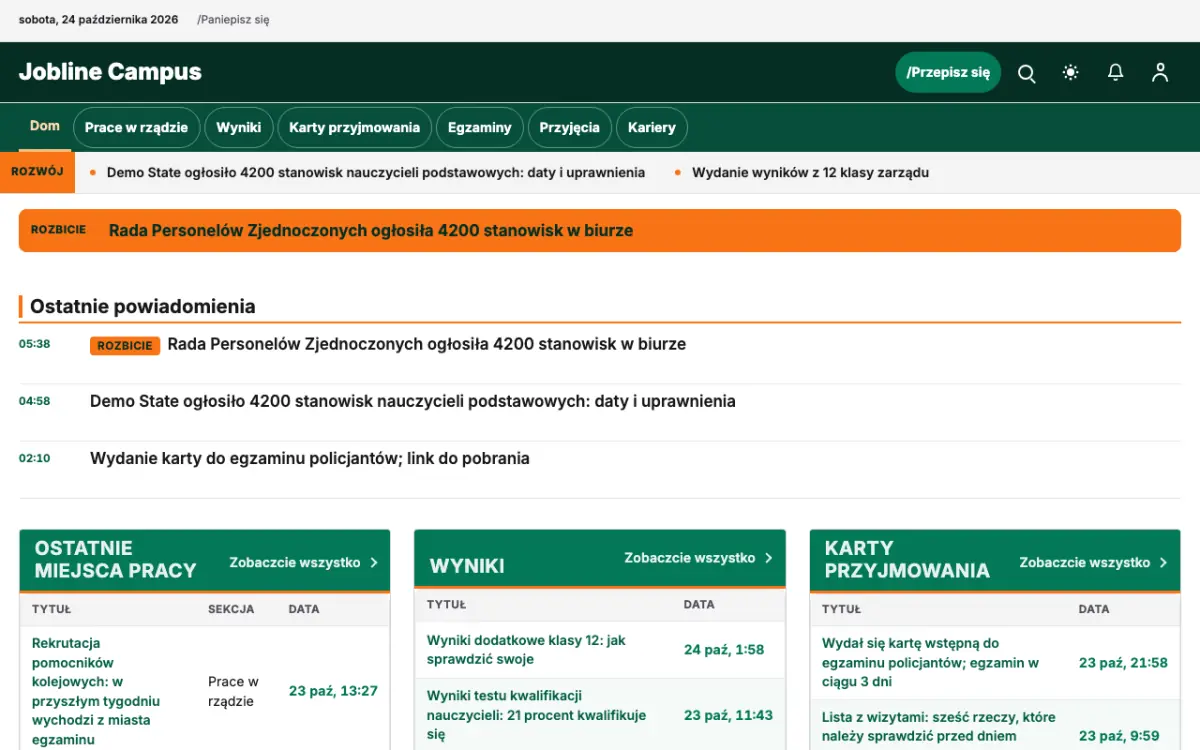Open Wyniki dodatkowe klasy 12 result
1200x750 pixels.
pyautogui.click(x=526, y=650)
